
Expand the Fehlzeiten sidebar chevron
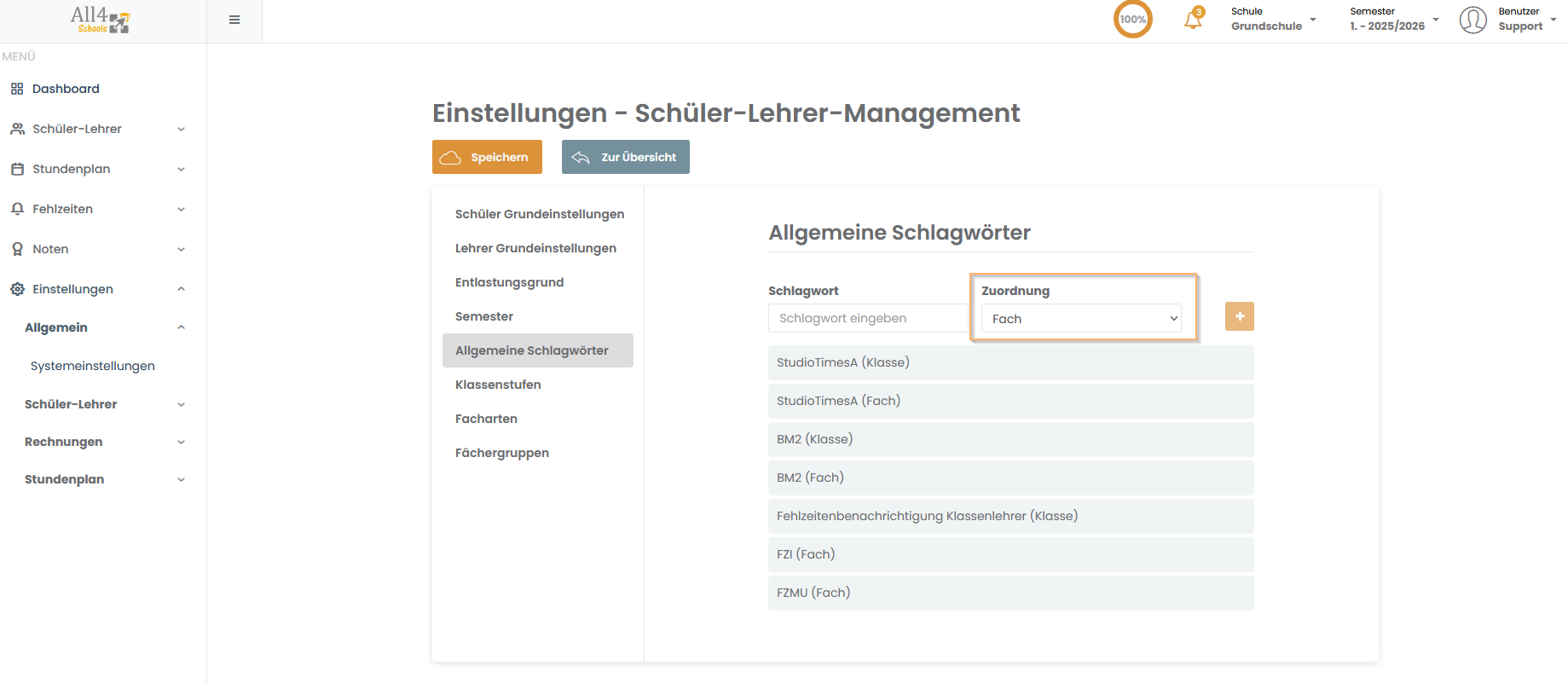coord(181,209)
